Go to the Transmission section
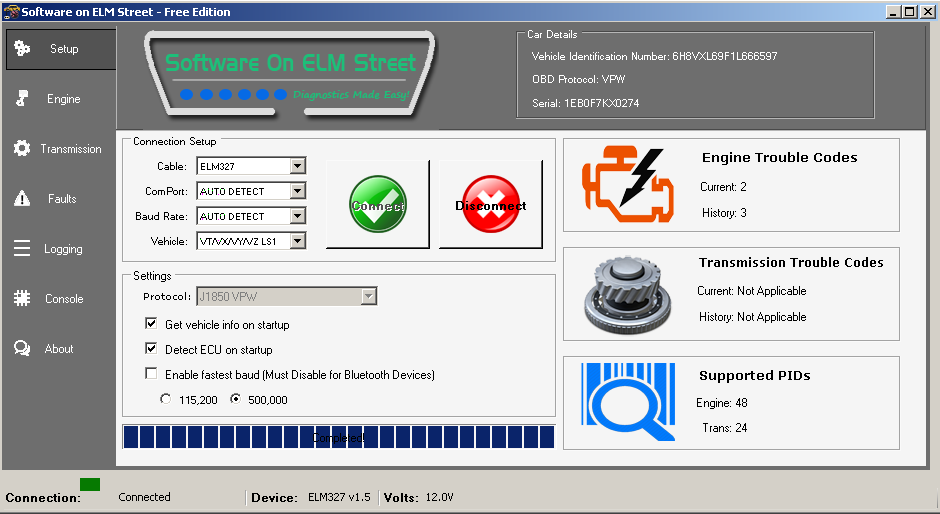The image size is (940, 514). coord(61,148)
